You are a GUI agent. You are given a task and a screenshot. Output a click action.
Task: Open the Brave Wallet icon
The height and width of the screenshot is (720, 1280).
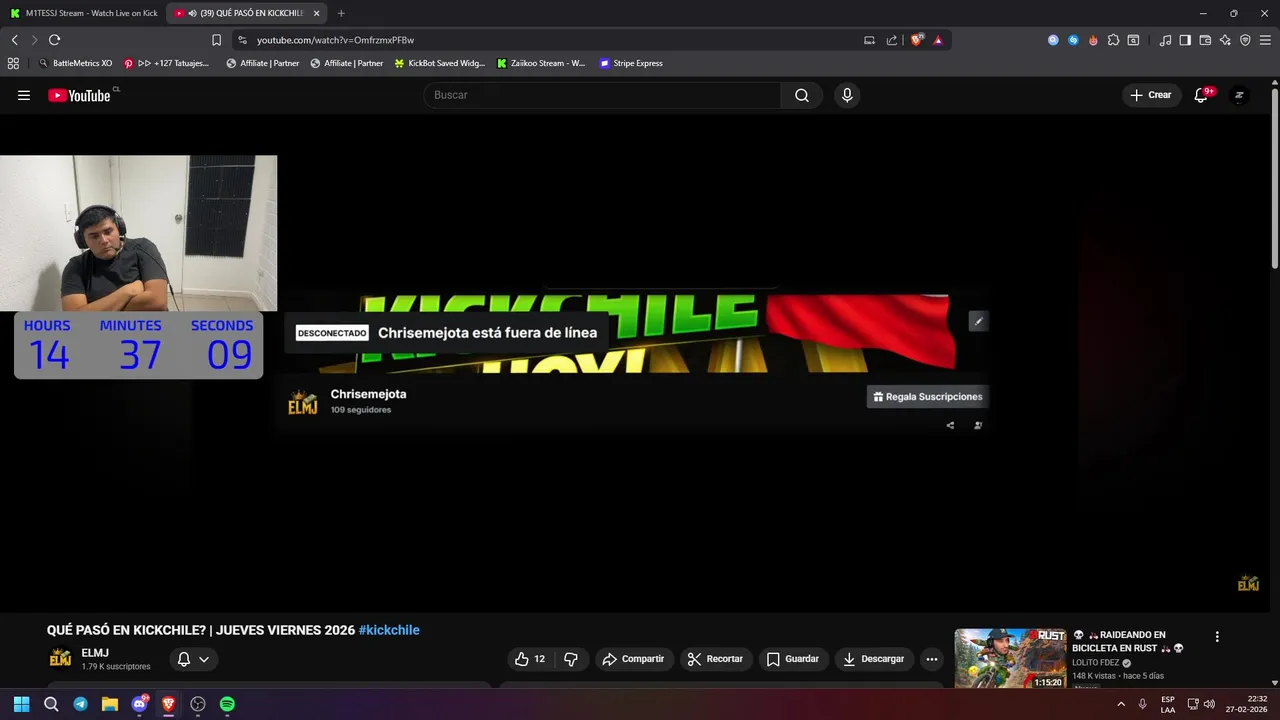[x=1205, y=40]
